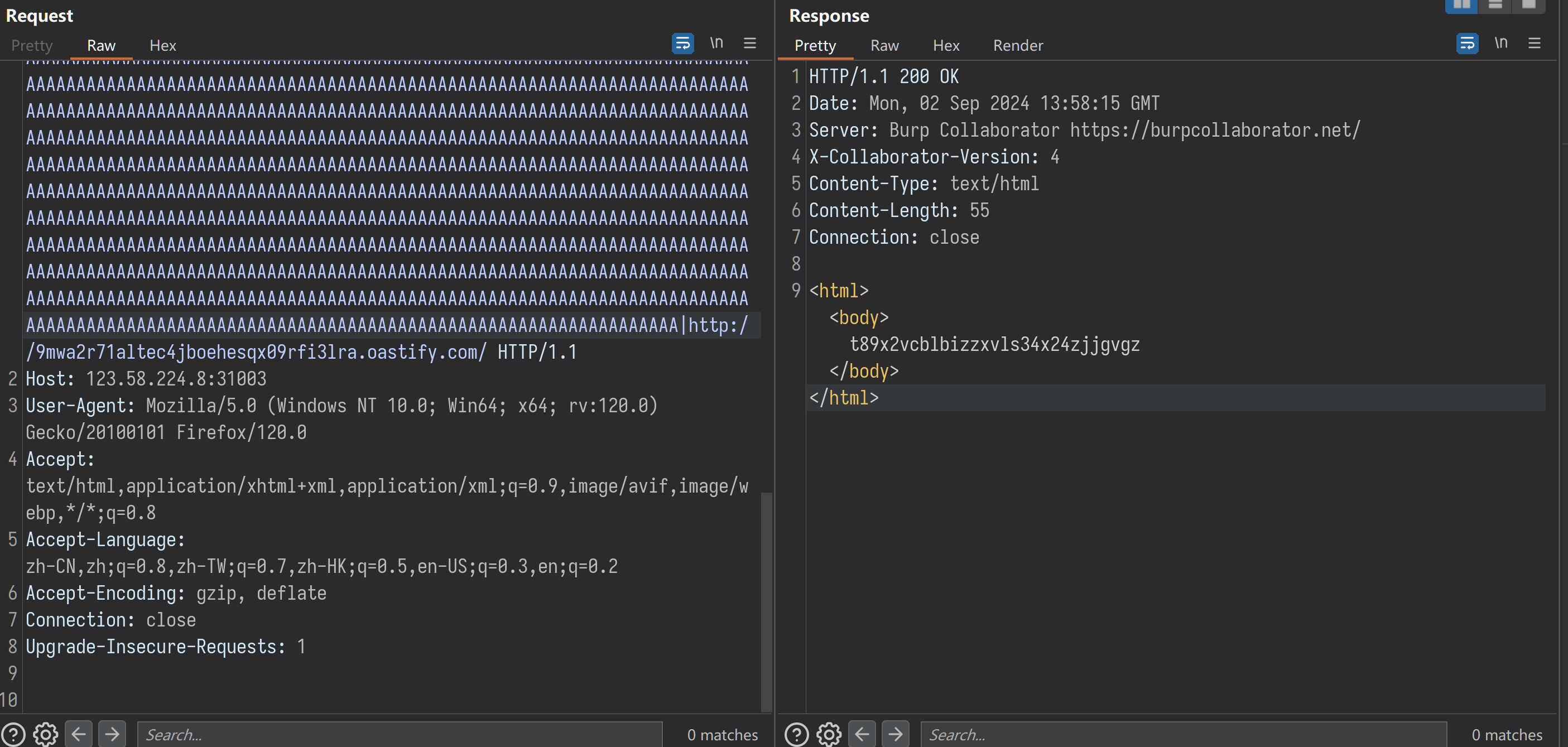Screen dimensions: 1568x747
Task: Select top-bottom layout icon
Action: tap(1495, 6)
